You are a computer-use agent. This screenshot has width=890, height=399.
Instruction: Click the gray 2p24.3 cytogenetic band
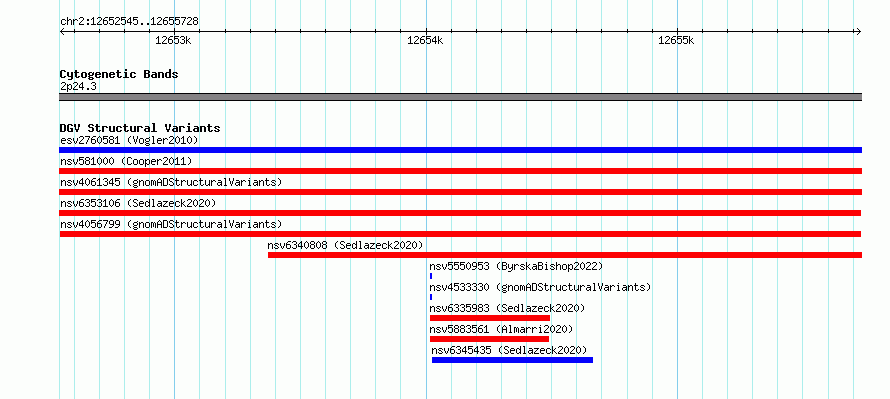pos(460,97)
